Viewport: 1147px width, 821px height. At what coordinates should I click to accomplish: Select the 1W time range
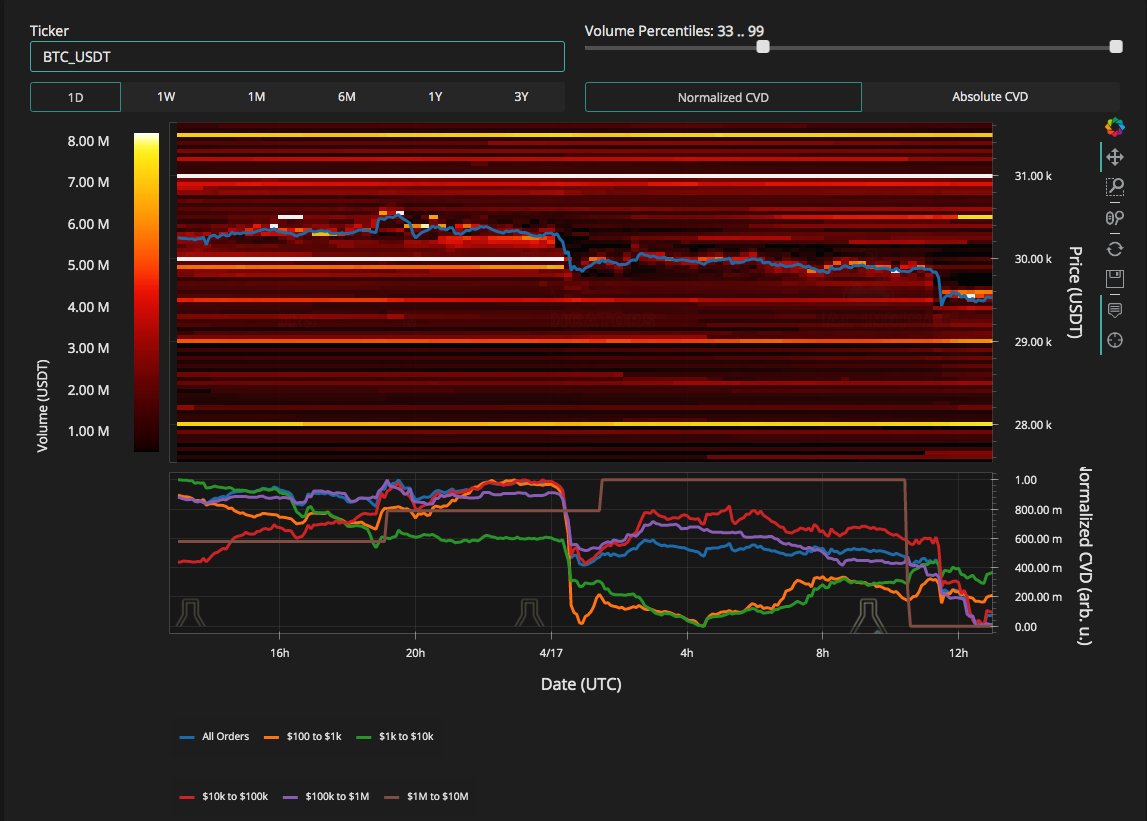166,97
